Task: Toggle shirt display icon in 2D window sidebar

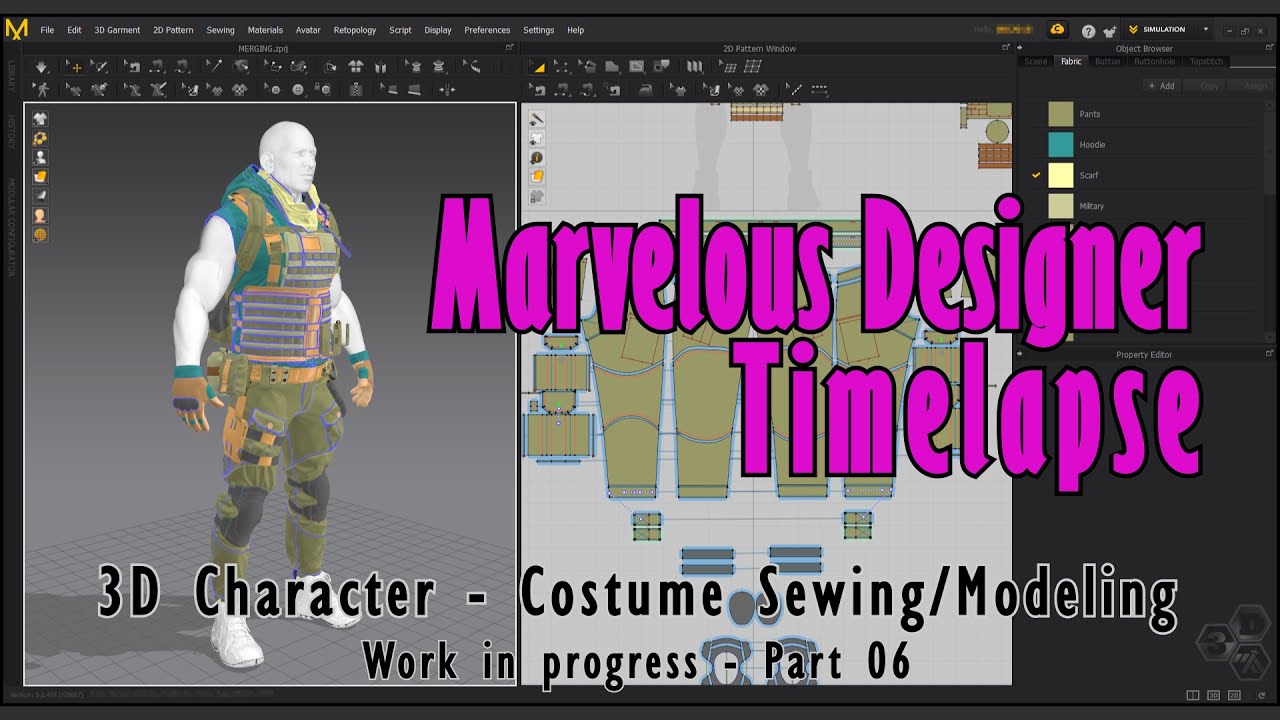Action: 537,138
